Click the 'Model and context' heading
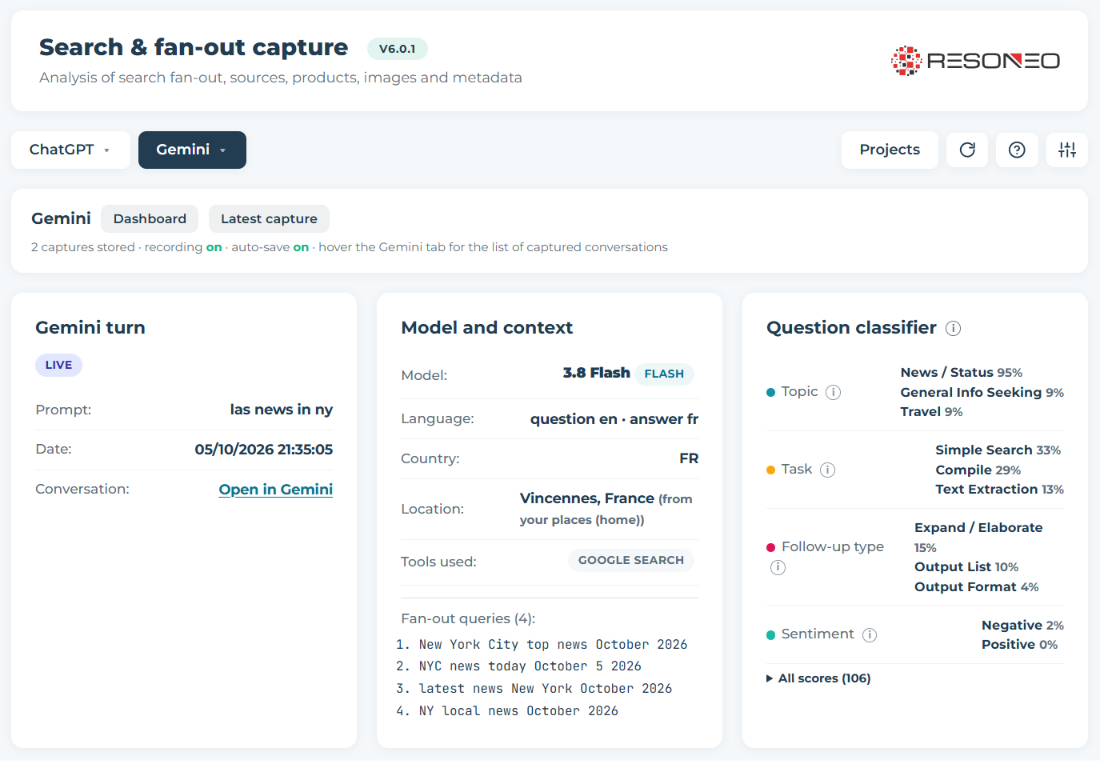Image resolution: width=1100 pixels, height=761 pixels. tap(487, 328)
